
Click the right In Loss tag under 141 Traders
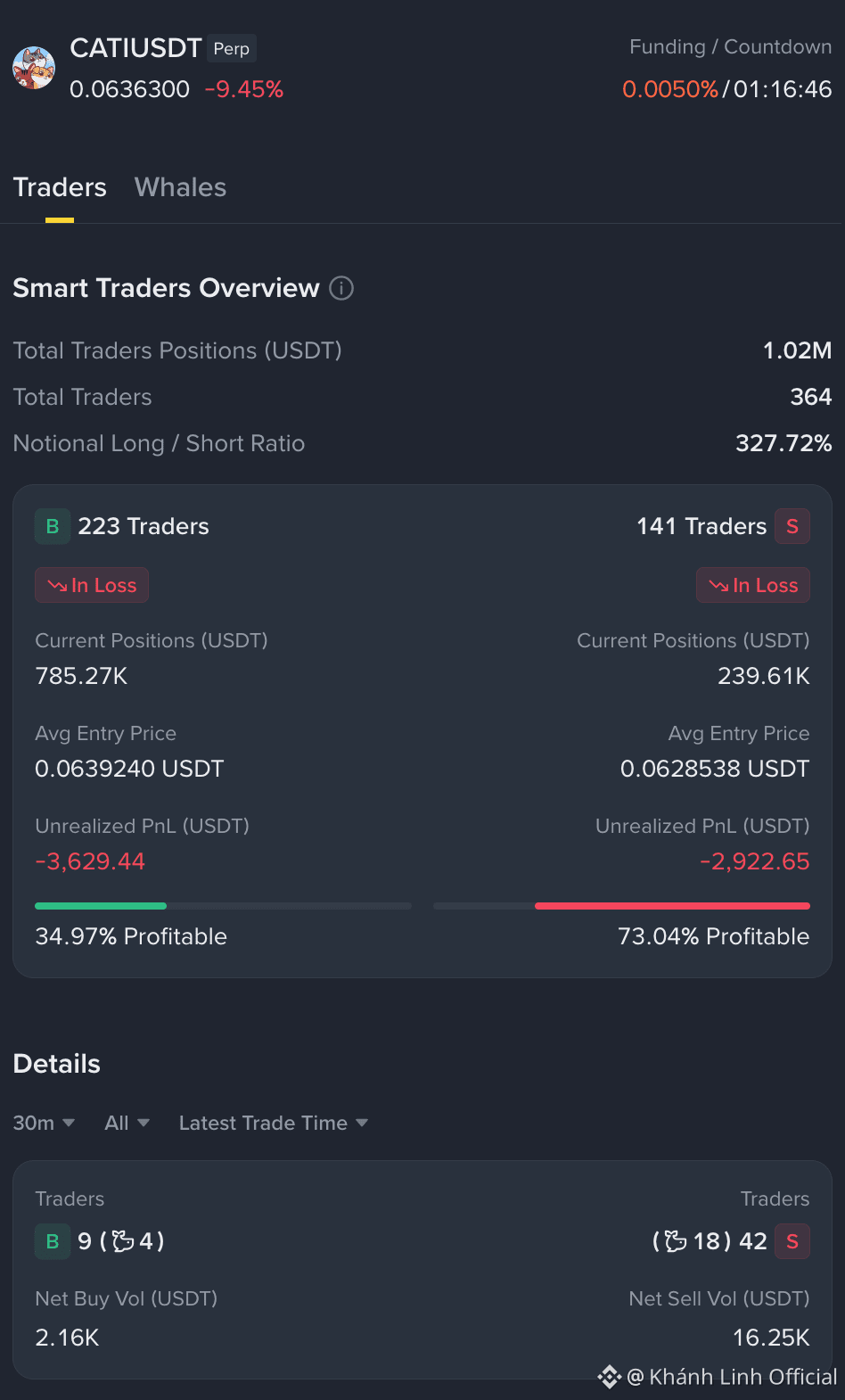click(753, 585)
